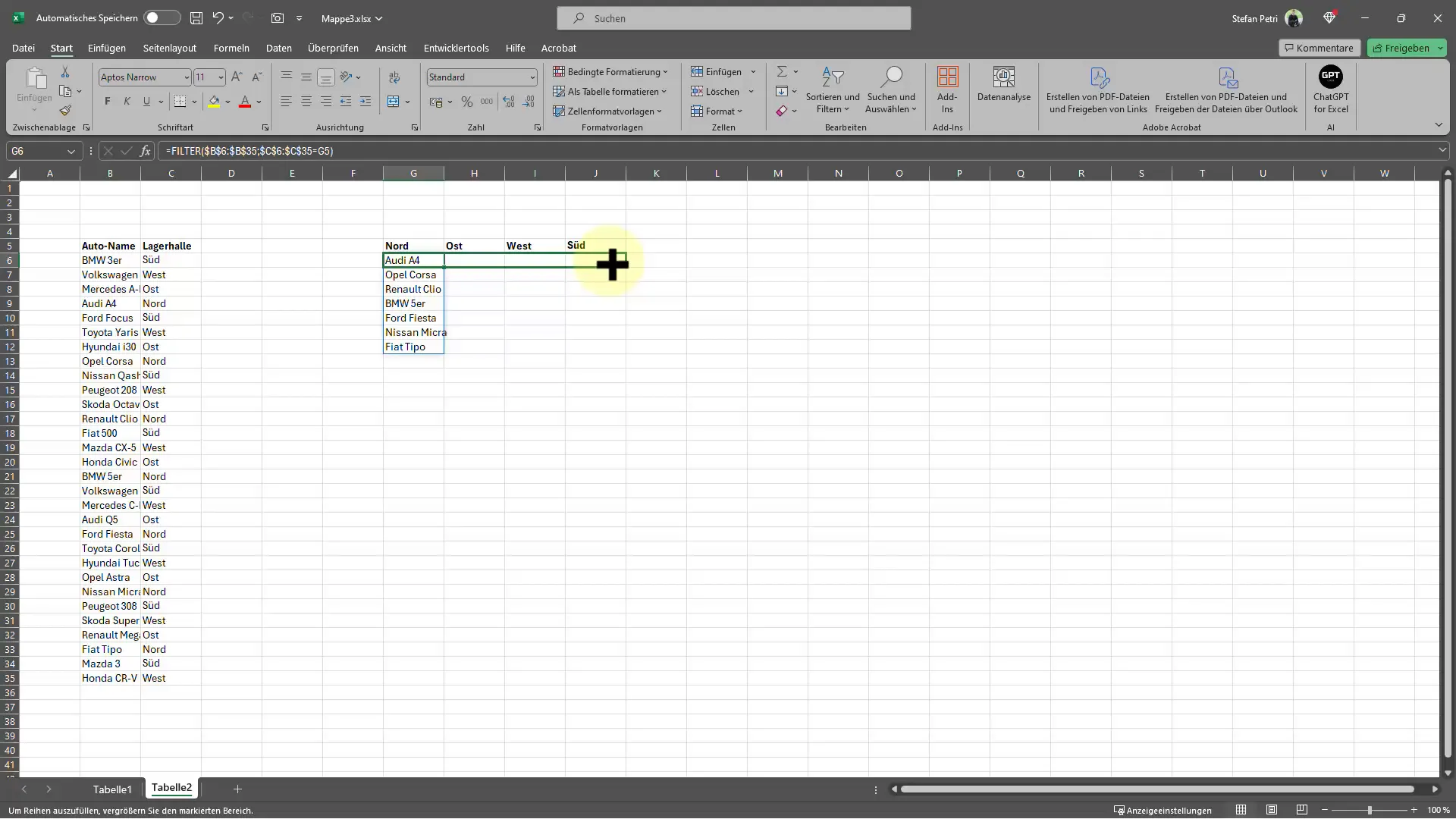Open the Datenanalyse tool
1456x819 pixels.
tap(1004, 83)
